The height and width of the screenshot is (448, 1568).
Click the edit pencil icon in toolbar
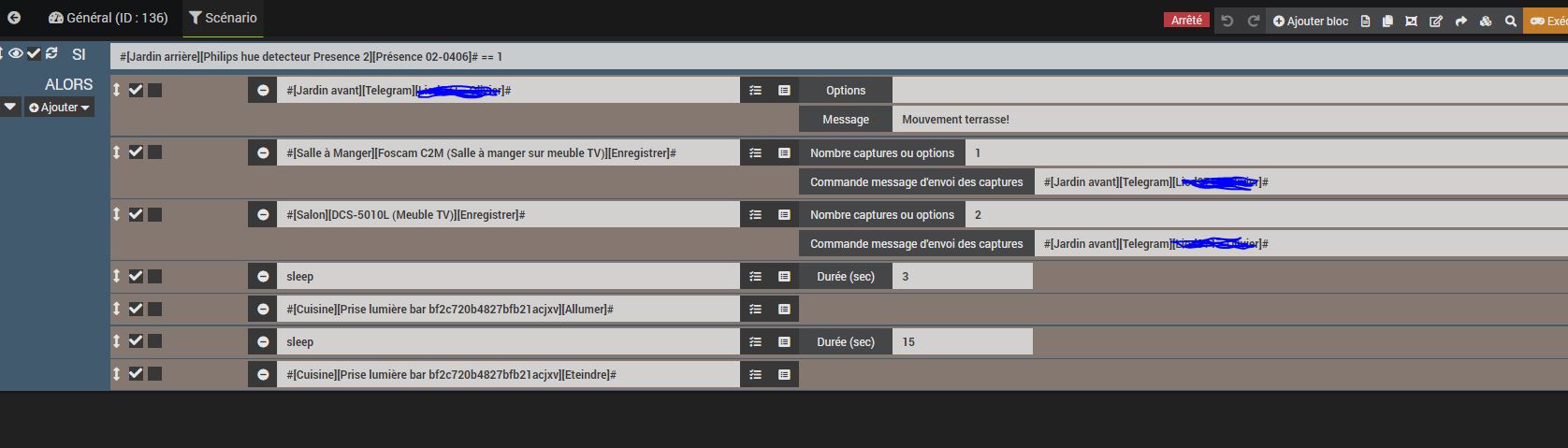click(1436, 21)
